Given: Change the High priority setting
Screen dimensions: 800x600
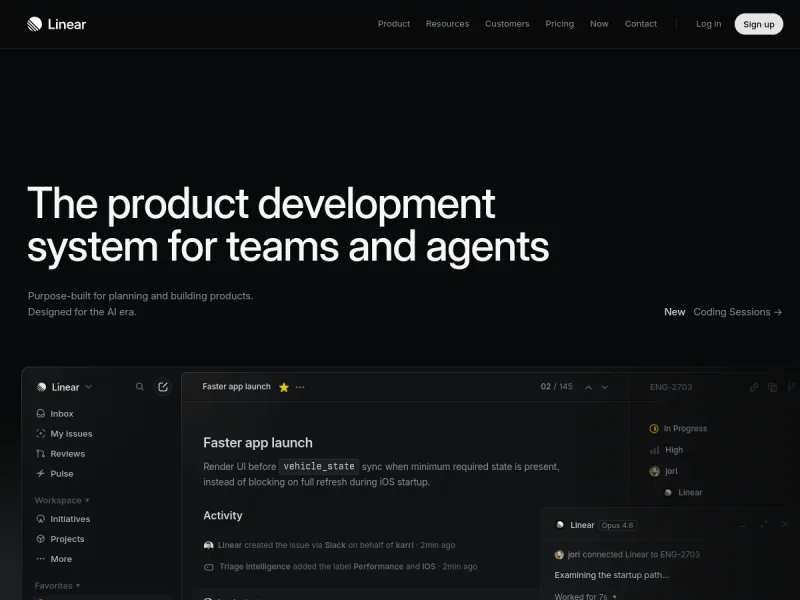Looking at the screenshot, I should 666,450.
